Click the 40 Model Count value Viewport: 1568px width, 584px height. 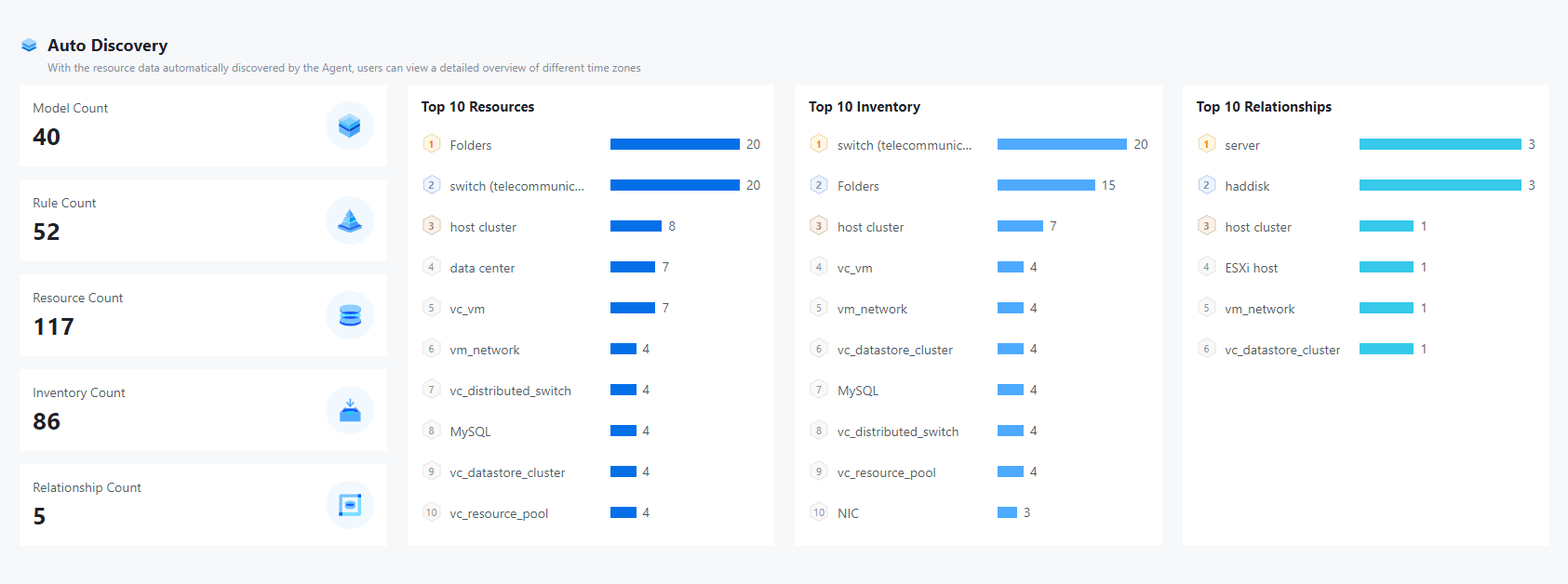click(x=47, y=137)
